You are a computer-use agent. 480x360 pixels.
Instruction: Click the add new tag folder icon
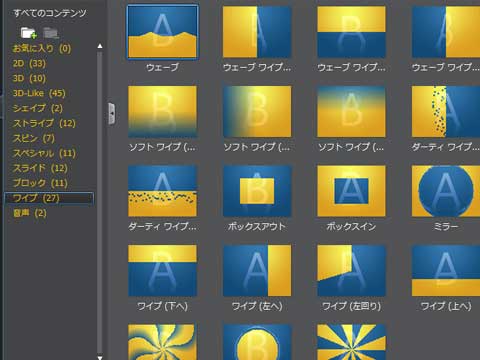(x=29, y=33)
